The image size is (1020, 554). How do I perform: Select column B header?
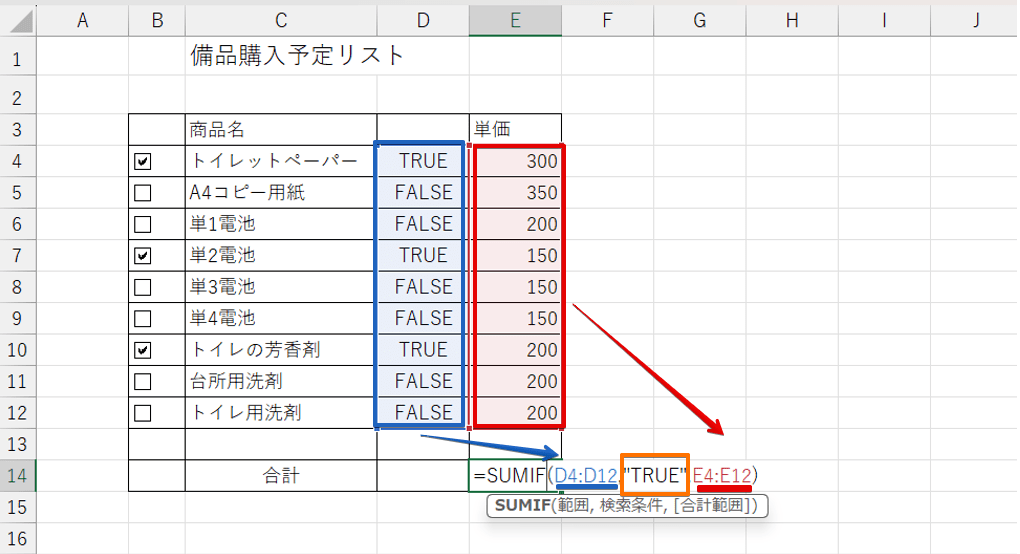click(x=157, y=21)
